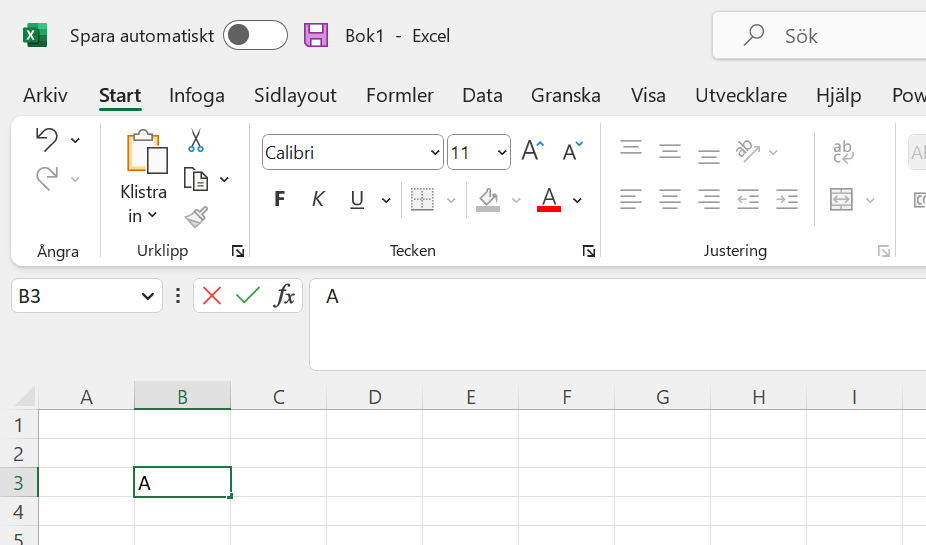Click the cell borders icon
The image size is (926, 545).
(422, 200)
